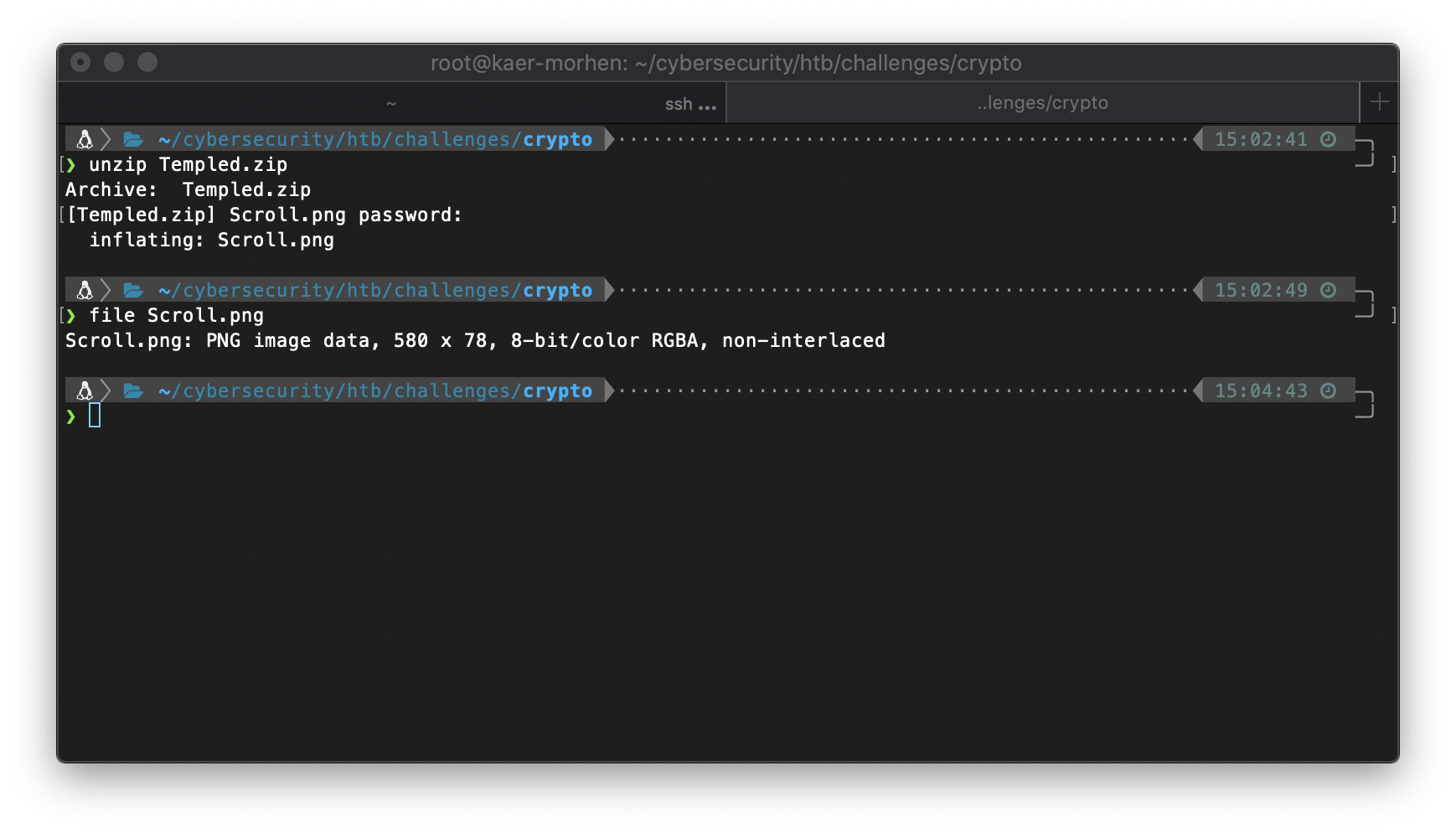The height and width of the screenshot is (833, 1456).
Task: Click the green prompt arrow on the empty line
Action: [71, 416]
